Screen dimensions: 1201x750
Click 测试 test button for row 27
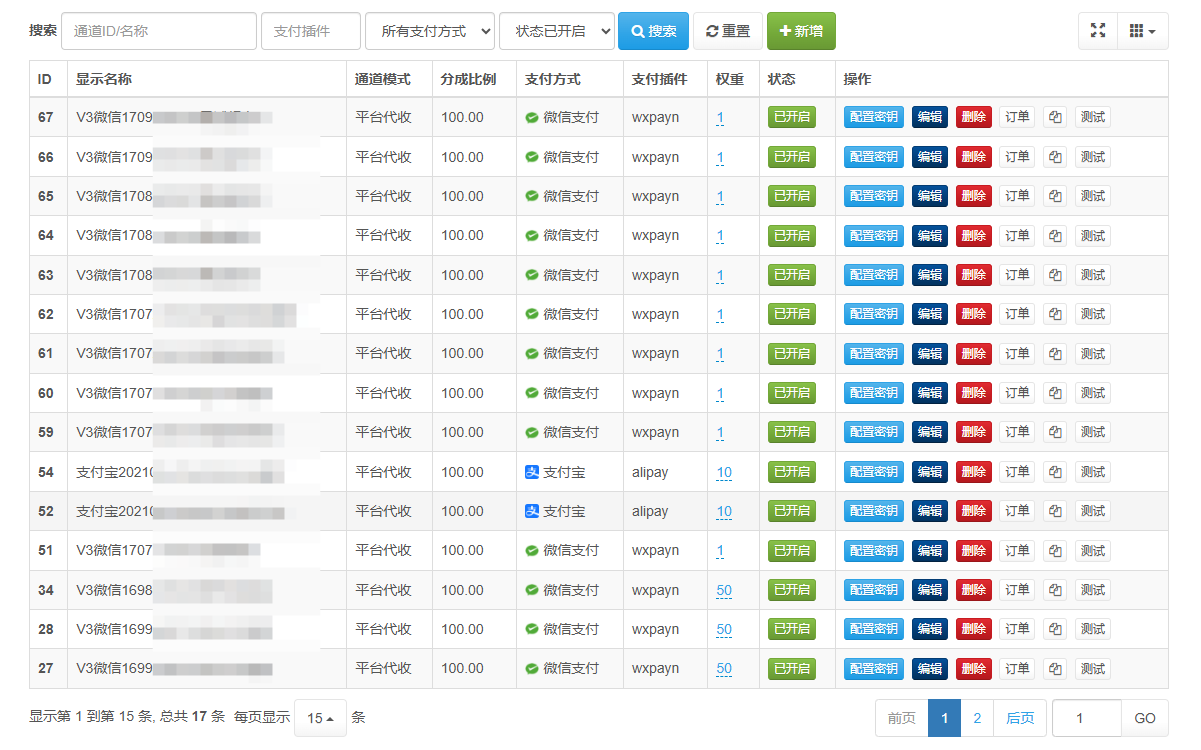(x=1093, y=669)
